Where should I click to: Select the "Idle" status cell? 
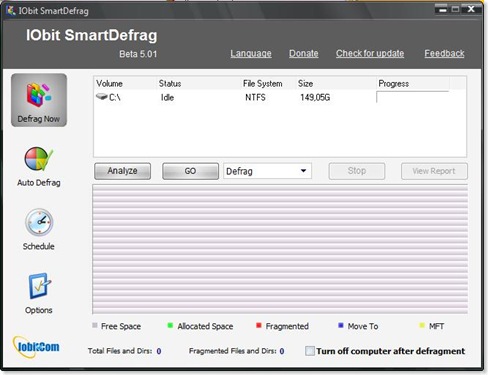click(x=167, y=97)
